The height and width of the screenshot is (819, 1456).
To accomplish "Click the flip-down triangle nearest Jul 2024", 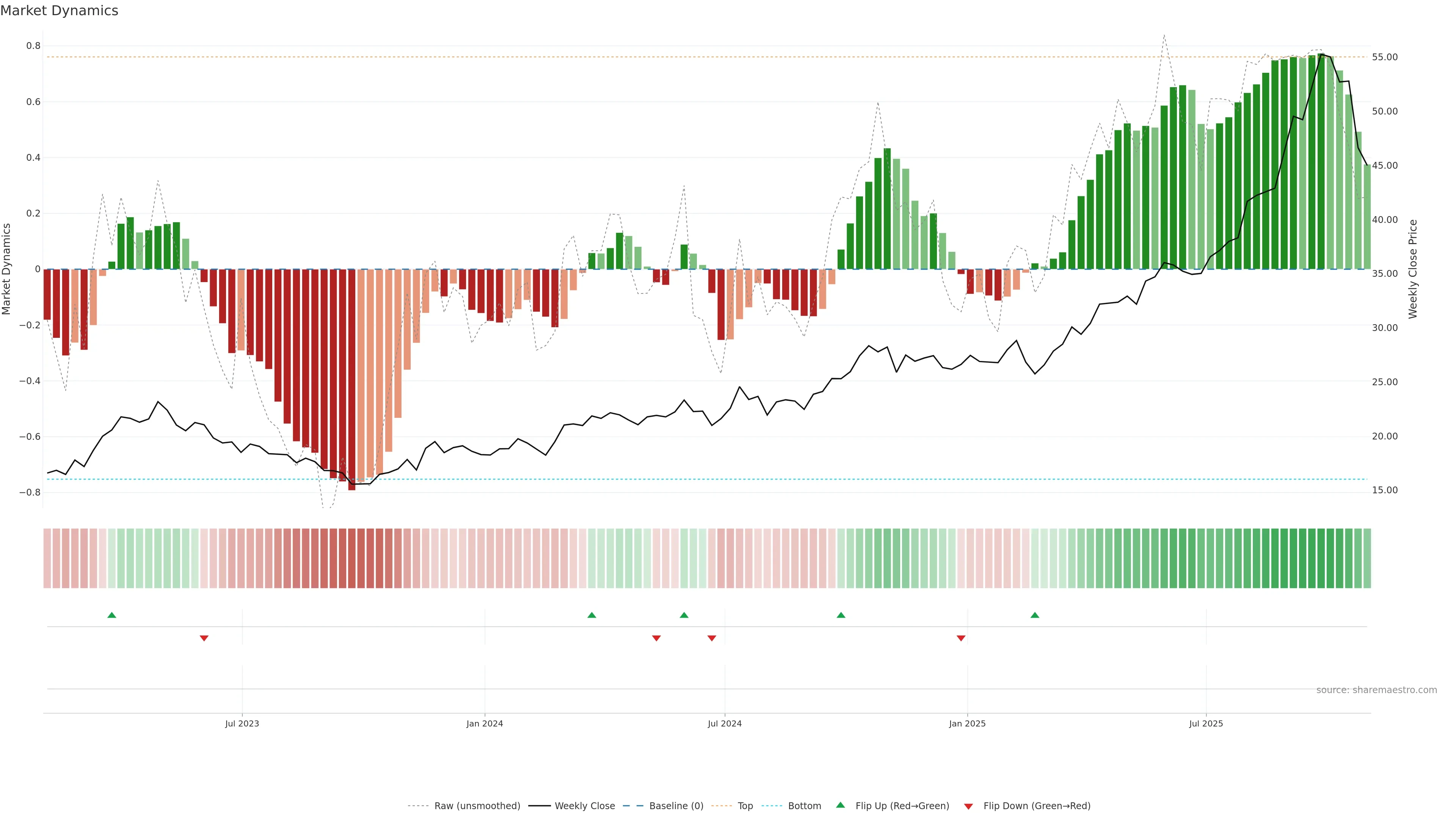I will pyautogui.click(x=712, y=638).
